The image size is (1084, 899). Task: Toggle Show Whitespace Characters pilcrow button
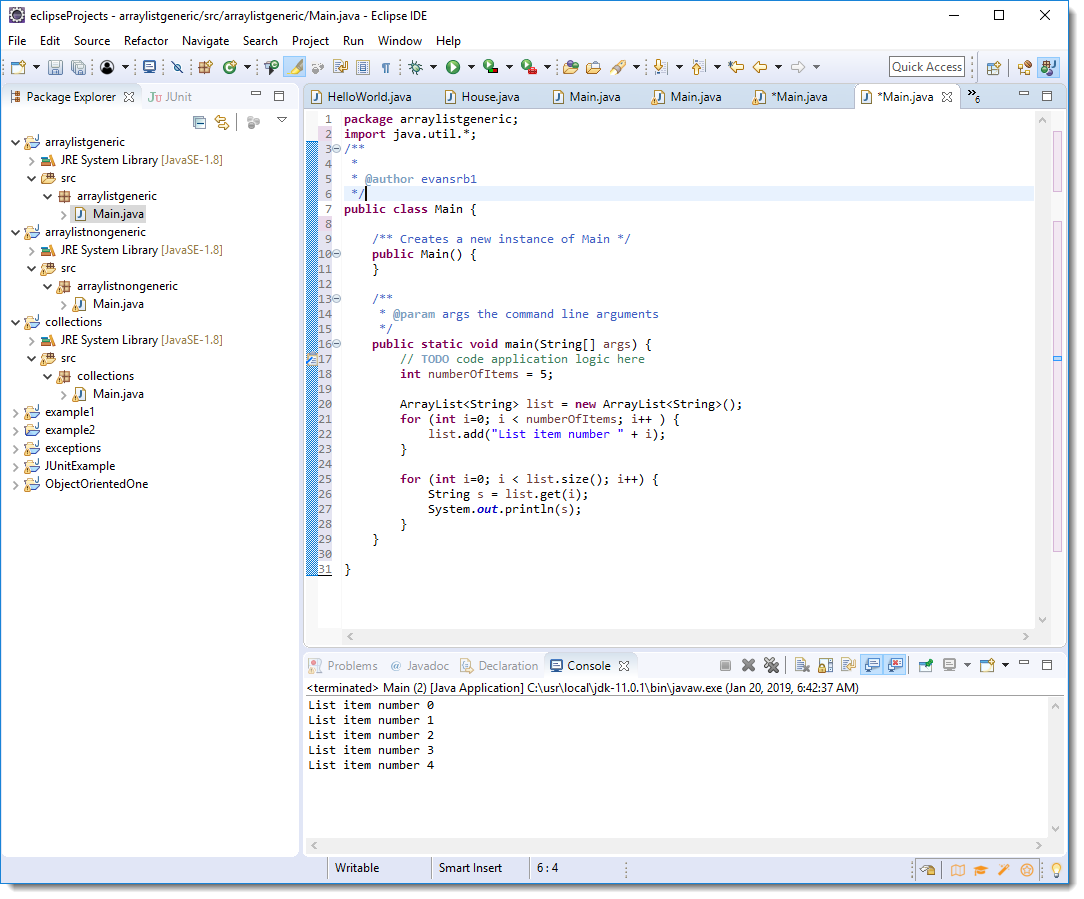[386, 67]
